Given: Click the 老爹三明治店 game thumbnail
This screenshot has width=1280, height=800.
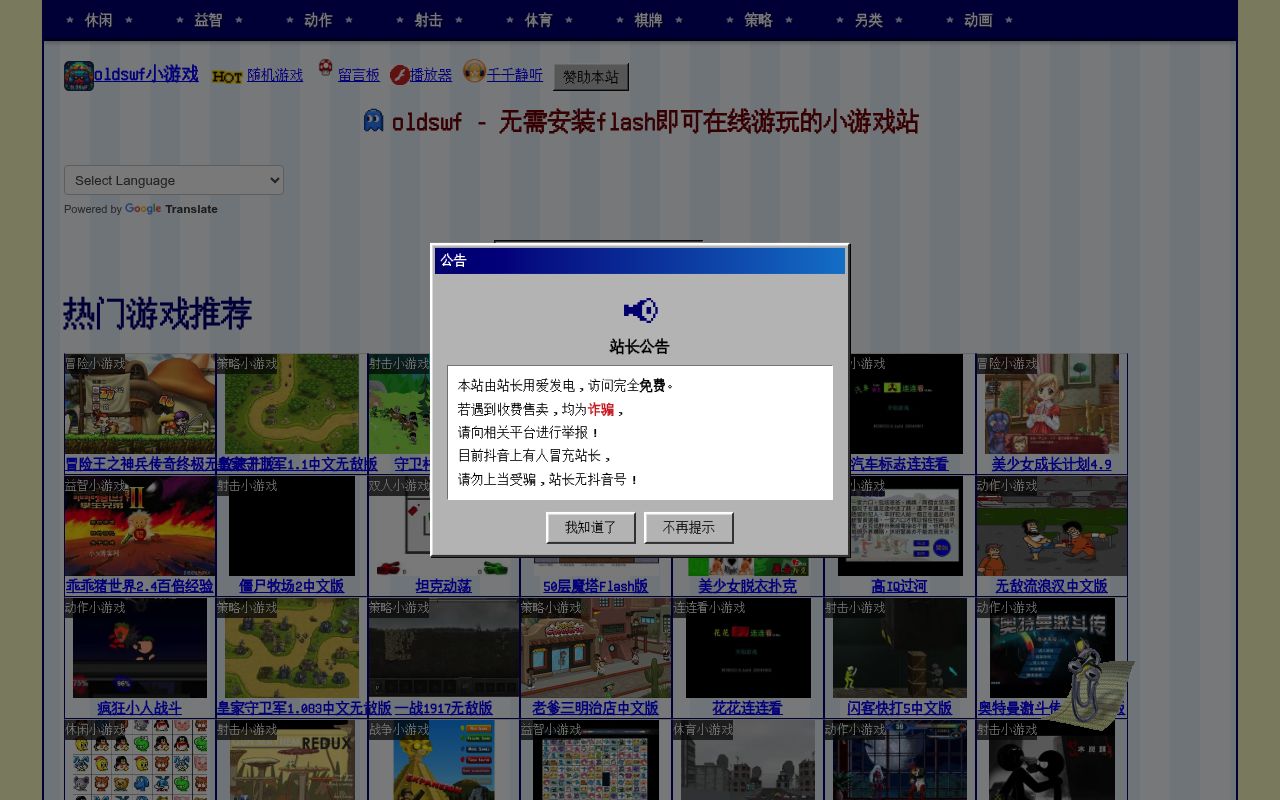Looking at the screenshot, I should pos(595,648).
